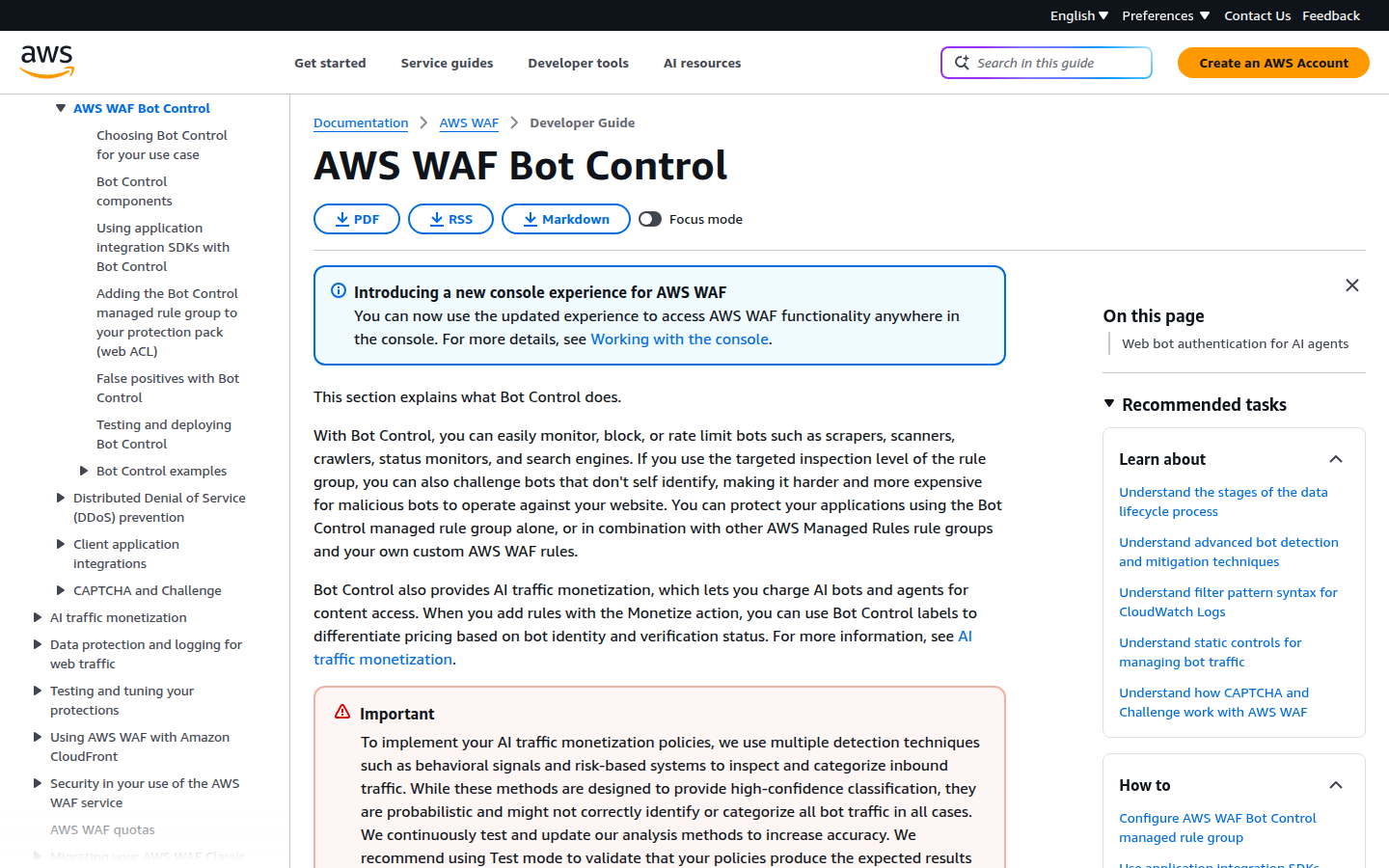This screenshot has width=1389, height=868.
Task: Open Bot Control components page
Action: tap(134, 191)
